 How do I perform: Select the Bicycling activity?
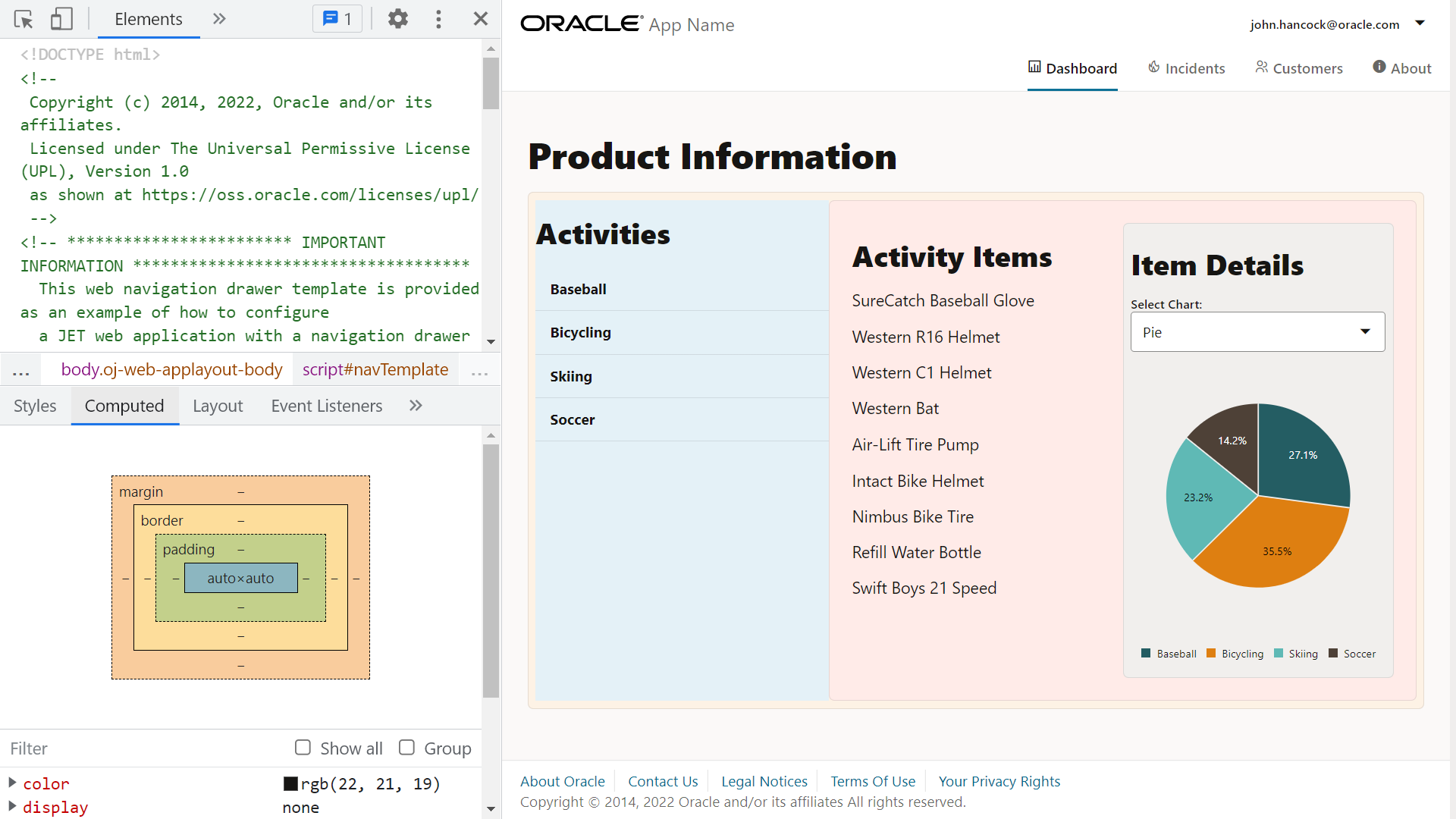[x=682, y=333]
